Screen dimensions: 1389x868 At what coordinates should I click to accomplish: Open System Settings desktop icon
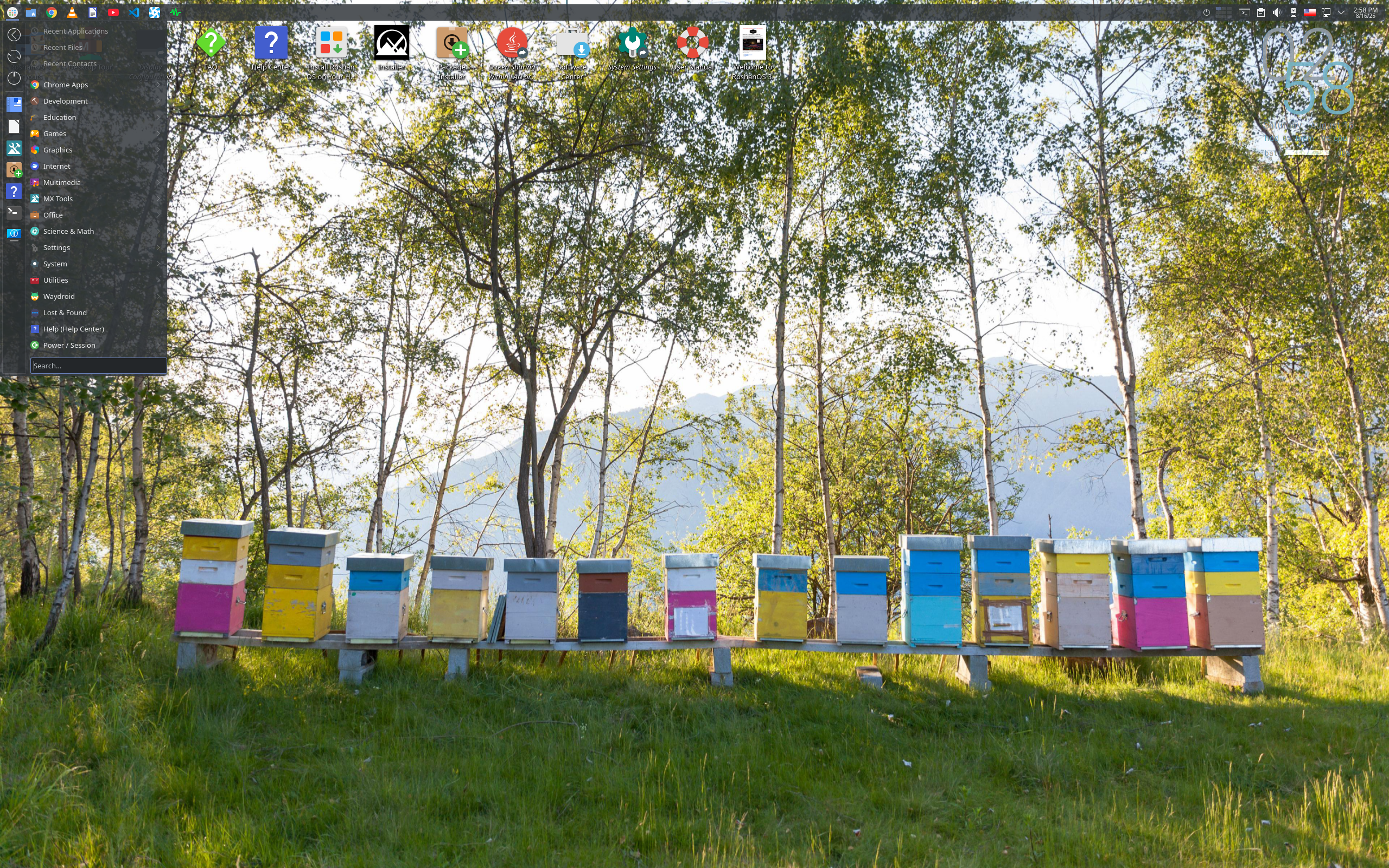[x=632, y=48]
